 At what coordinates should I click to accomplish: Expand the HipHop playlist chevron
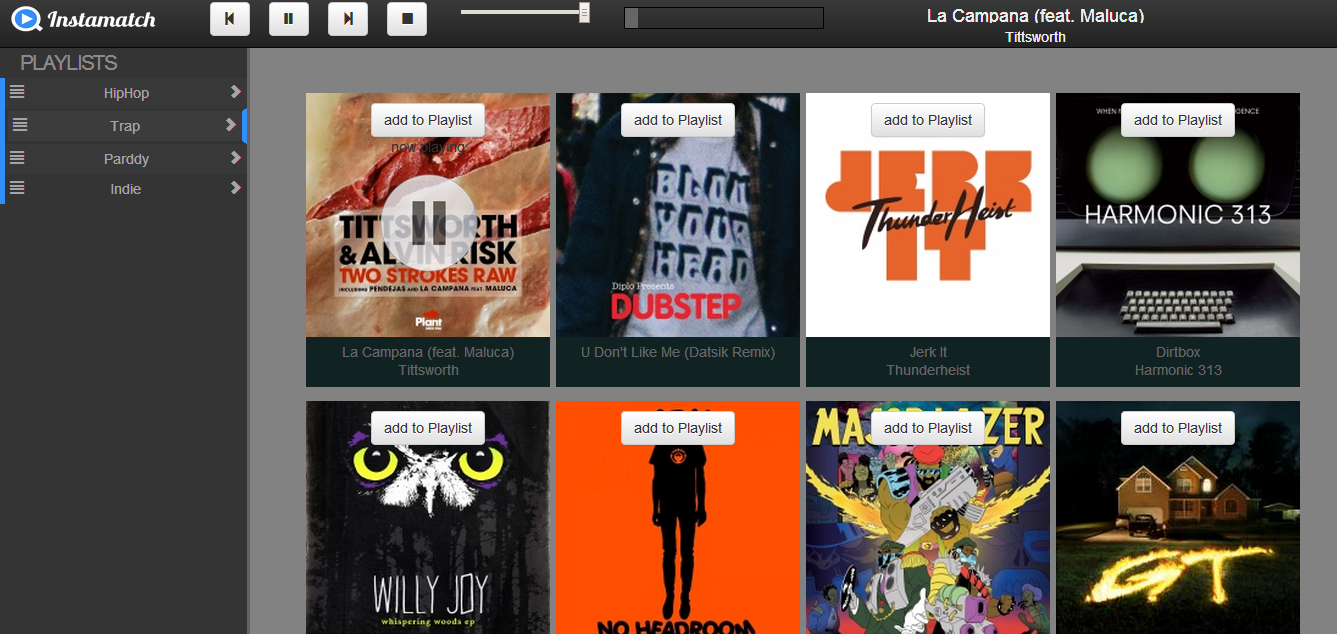[x=235, y=92]
